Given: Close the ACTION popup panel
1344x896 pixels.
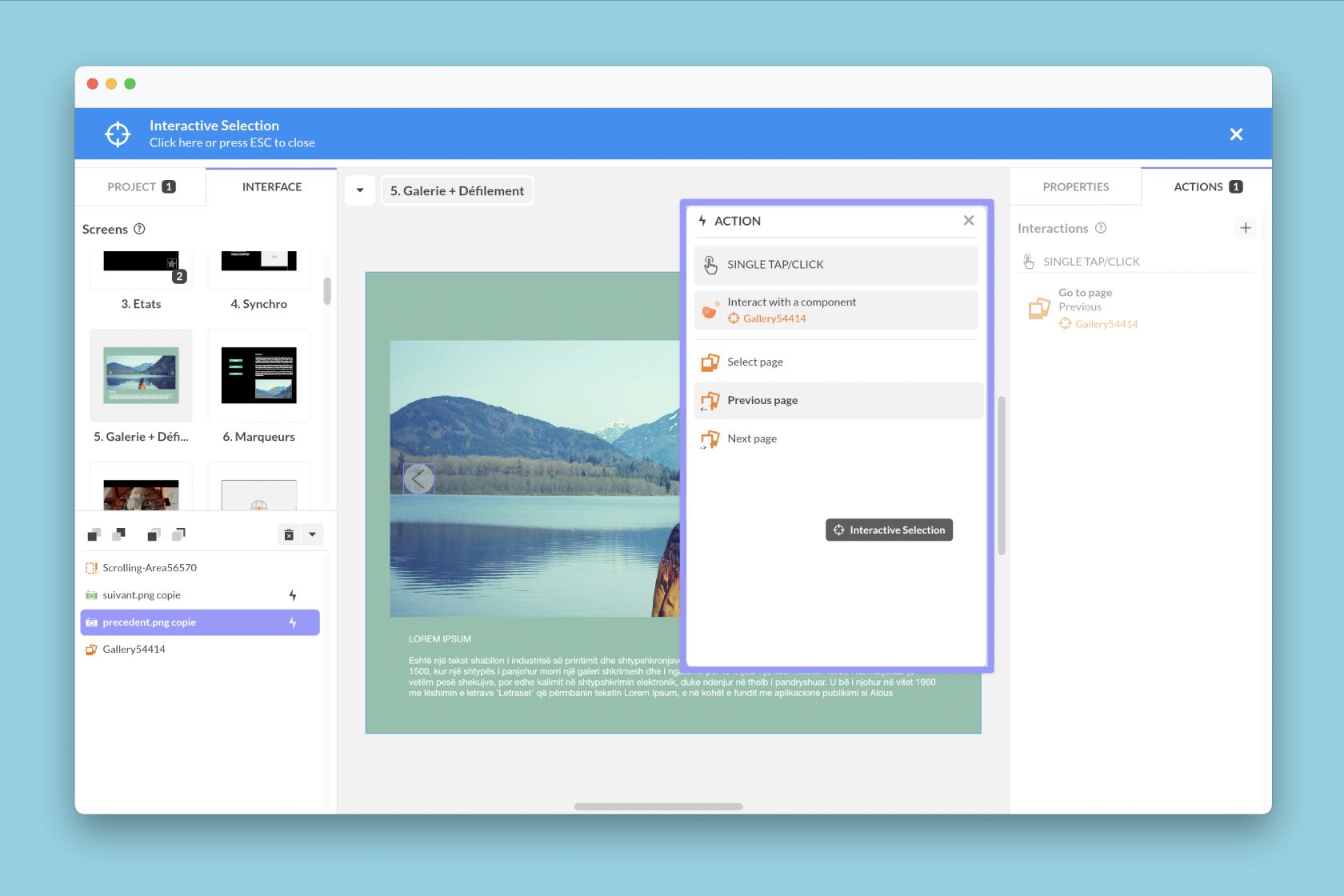Looking at the screenshot, I should (968, 221).
